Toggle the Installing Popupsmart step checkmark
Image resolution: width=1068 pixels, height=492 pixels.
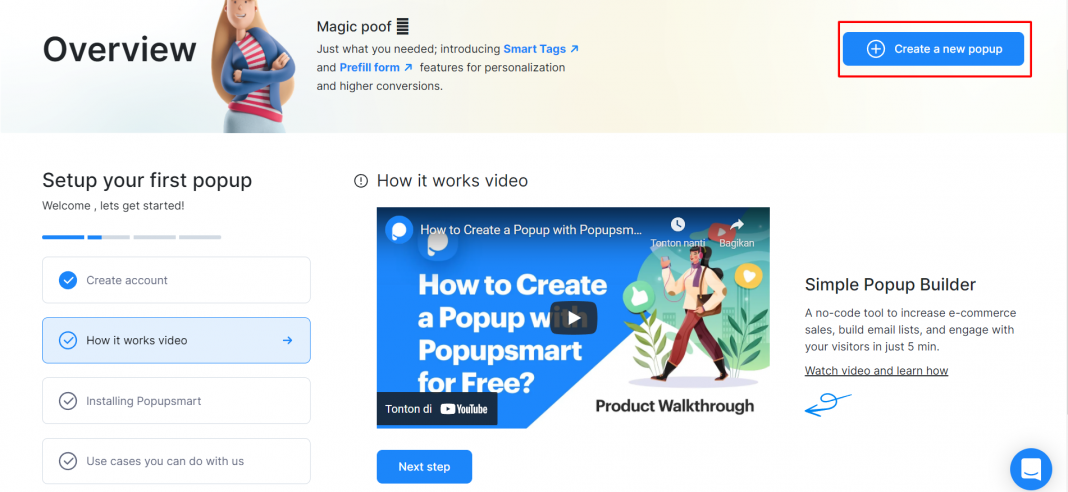67,401
